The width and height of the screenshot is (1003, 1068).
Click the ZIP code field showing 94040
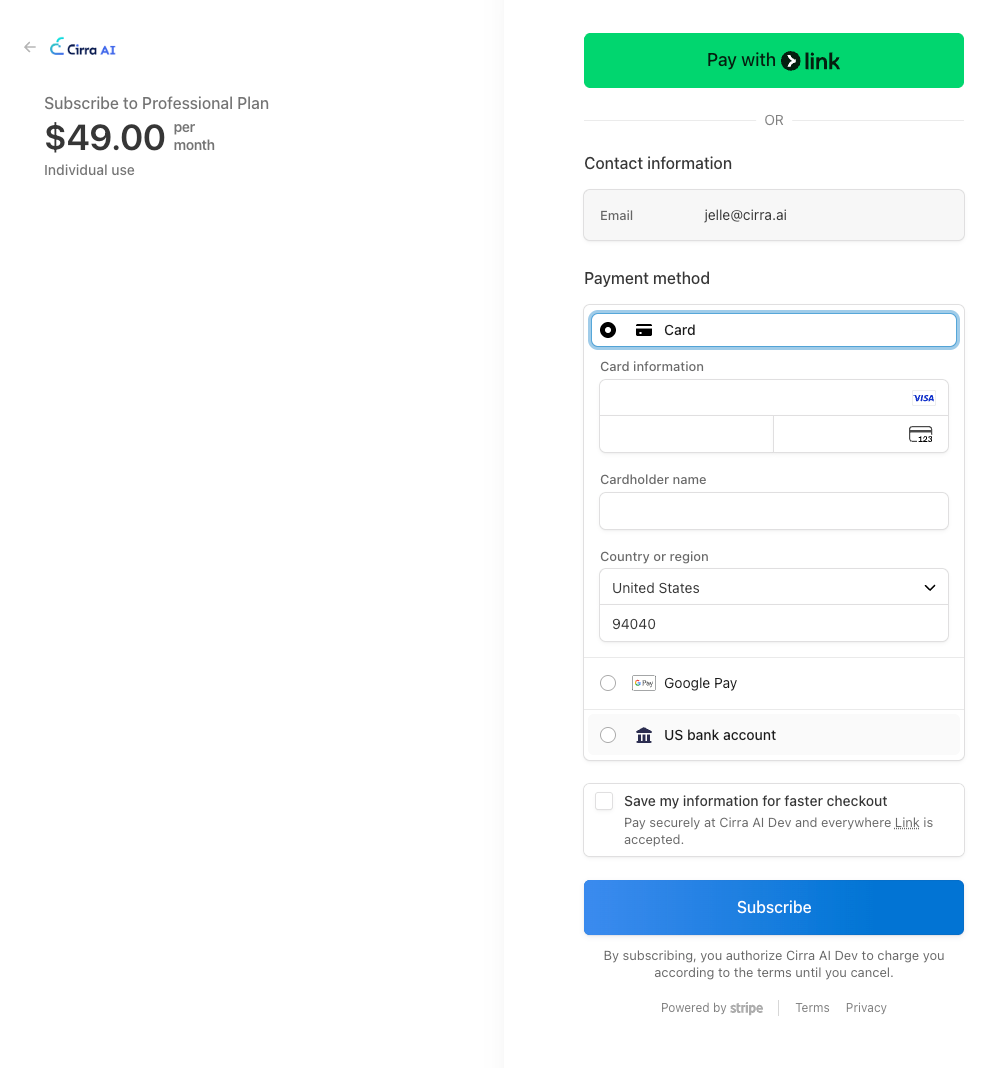[x=773, y=624]
